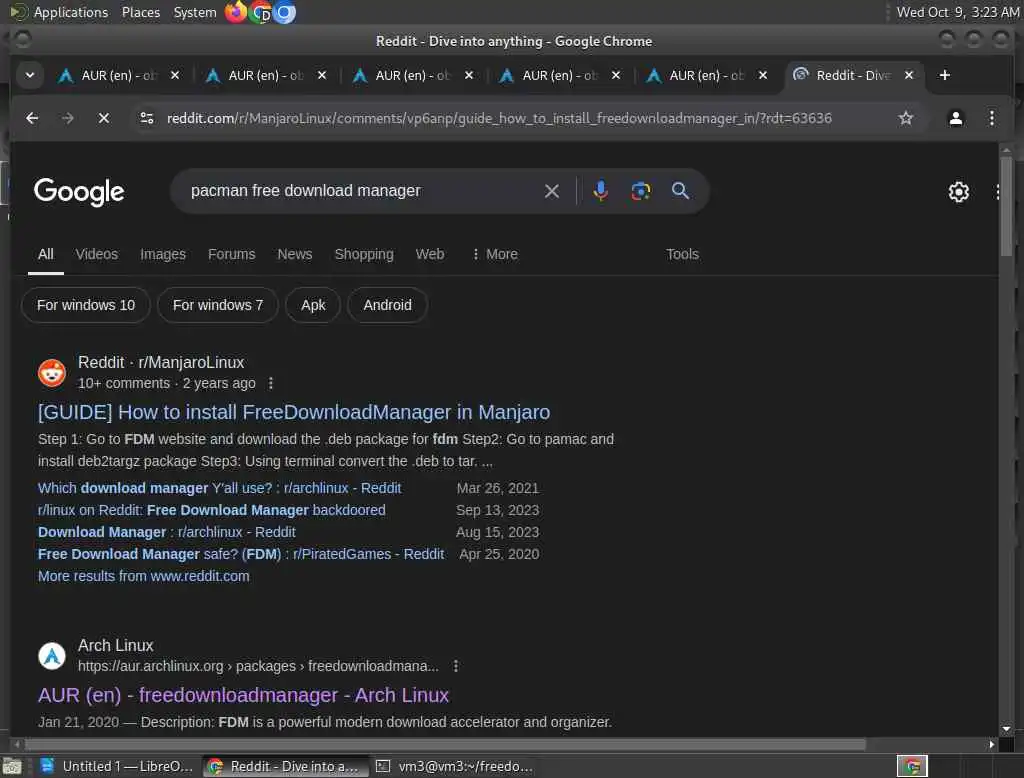Image resolution: width=1024 pixels, height=778 pixels.
Task: Close the first AUR tab
Action: [x=174, y=75]
